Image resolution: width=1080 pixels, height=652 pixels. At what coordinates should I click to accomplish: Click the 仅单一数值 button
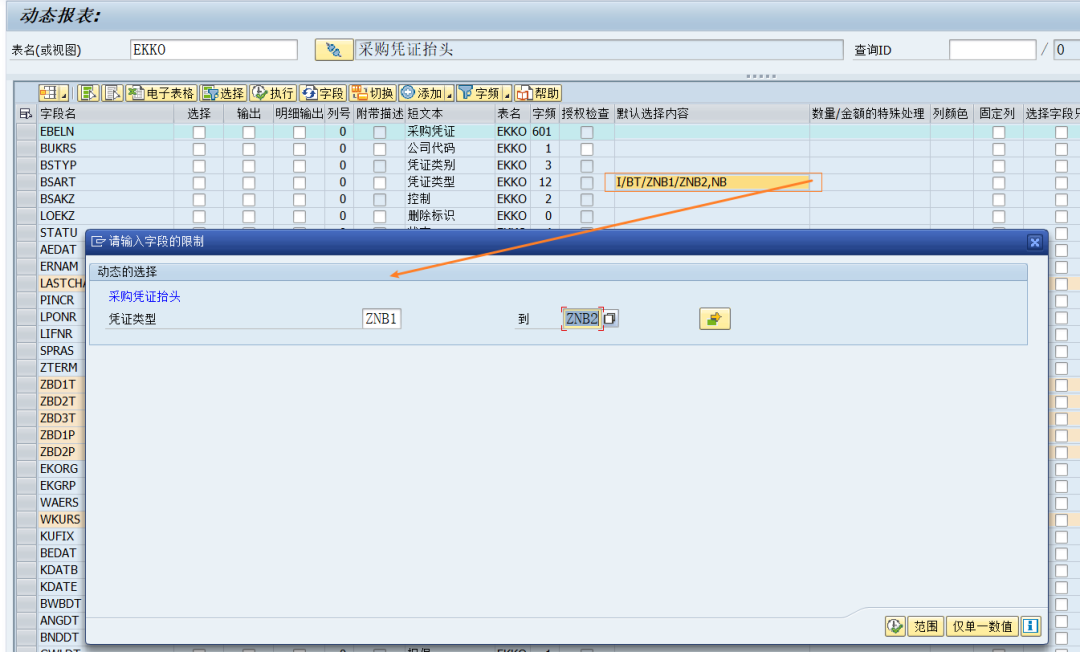pyautogui.click(x=982, y=626)
